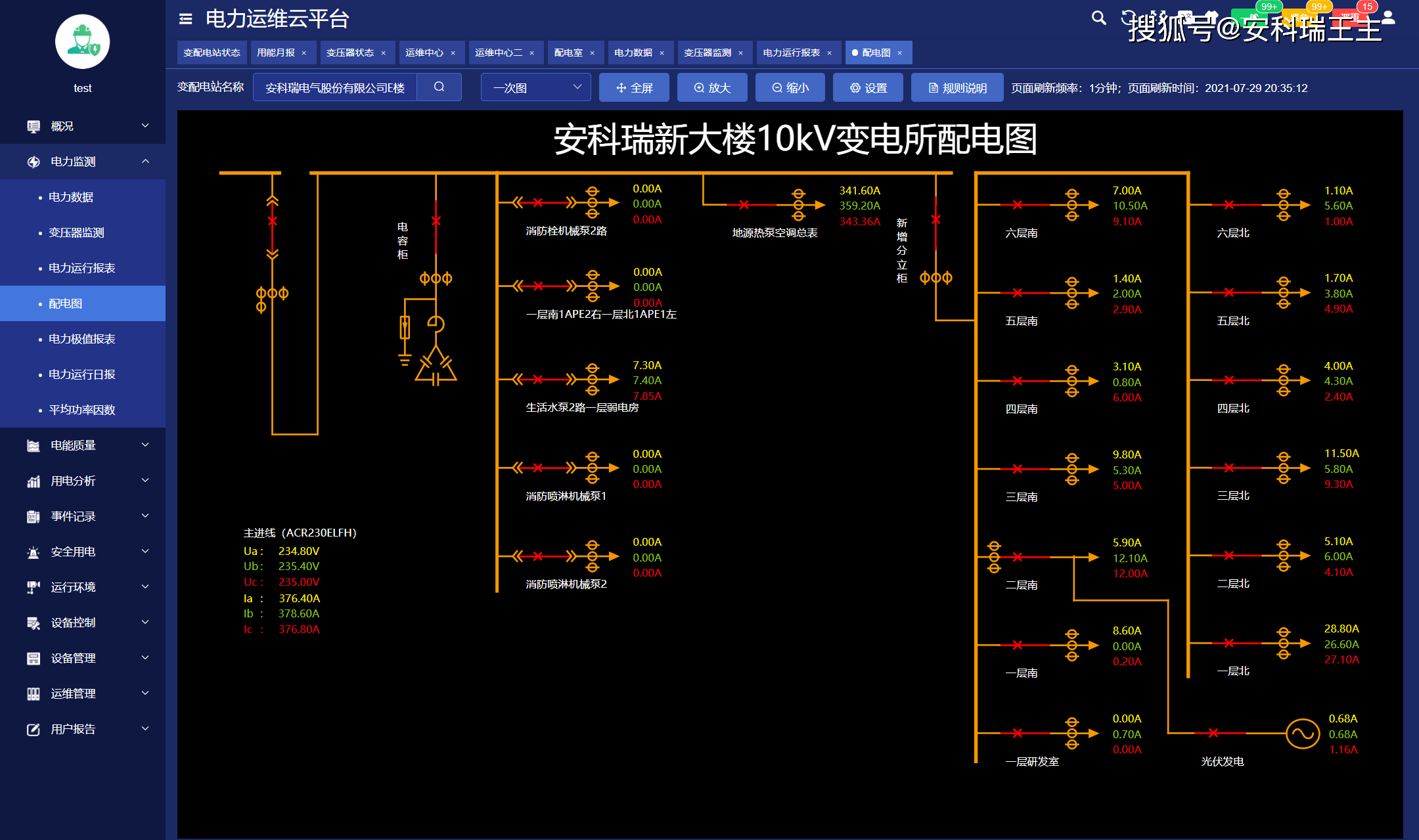
Task: Switch to the 变配电站状态 tab
Action: point(212,53)
